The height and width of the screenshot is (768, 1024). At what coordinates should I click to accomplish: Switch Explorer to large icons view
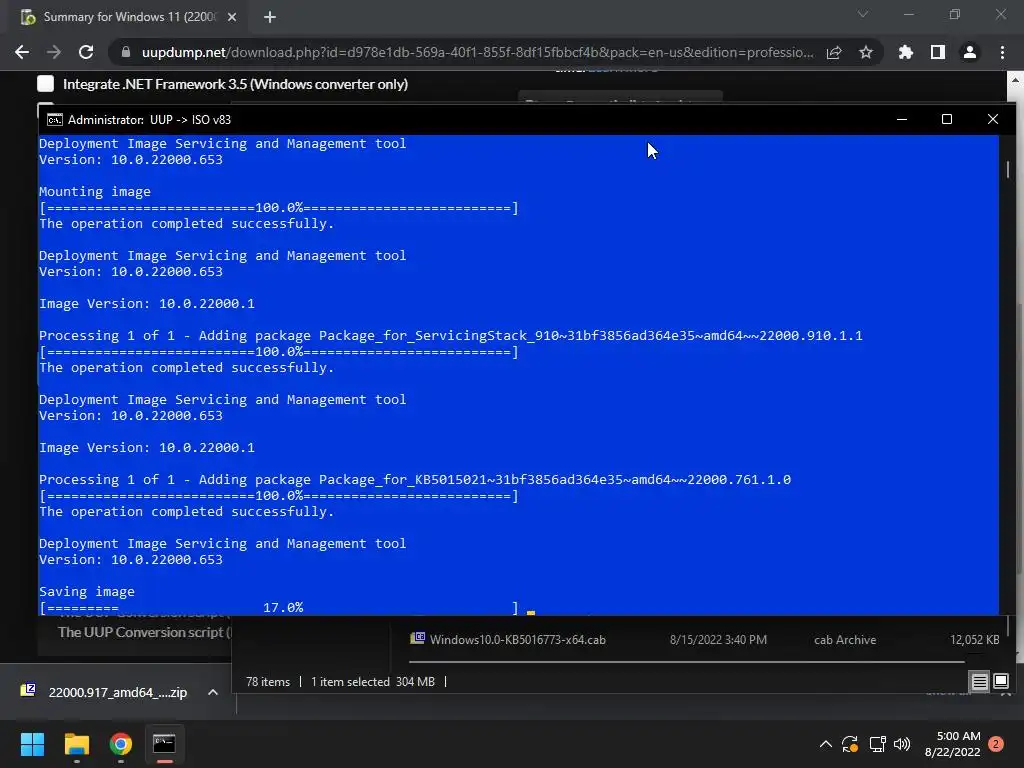1000,682
